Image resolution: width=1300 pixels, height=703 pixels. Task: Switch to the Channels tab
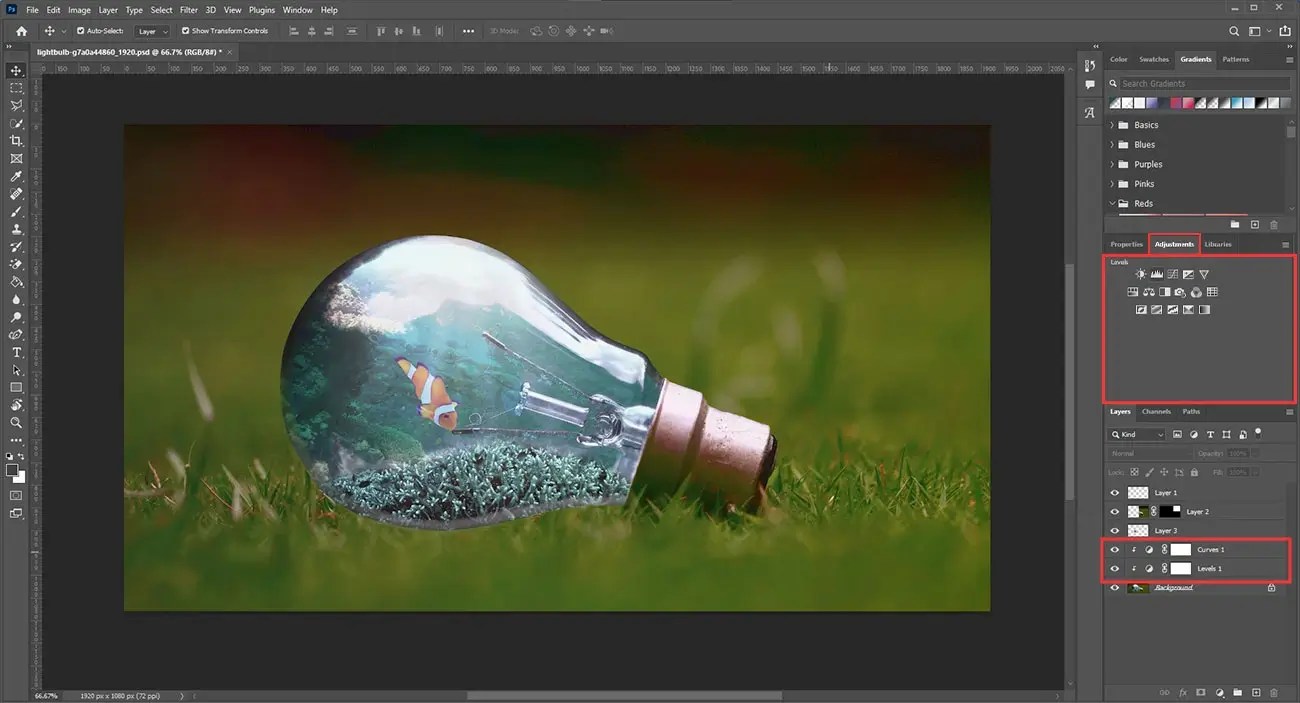pyautogui.click(x=1156, y=411)
